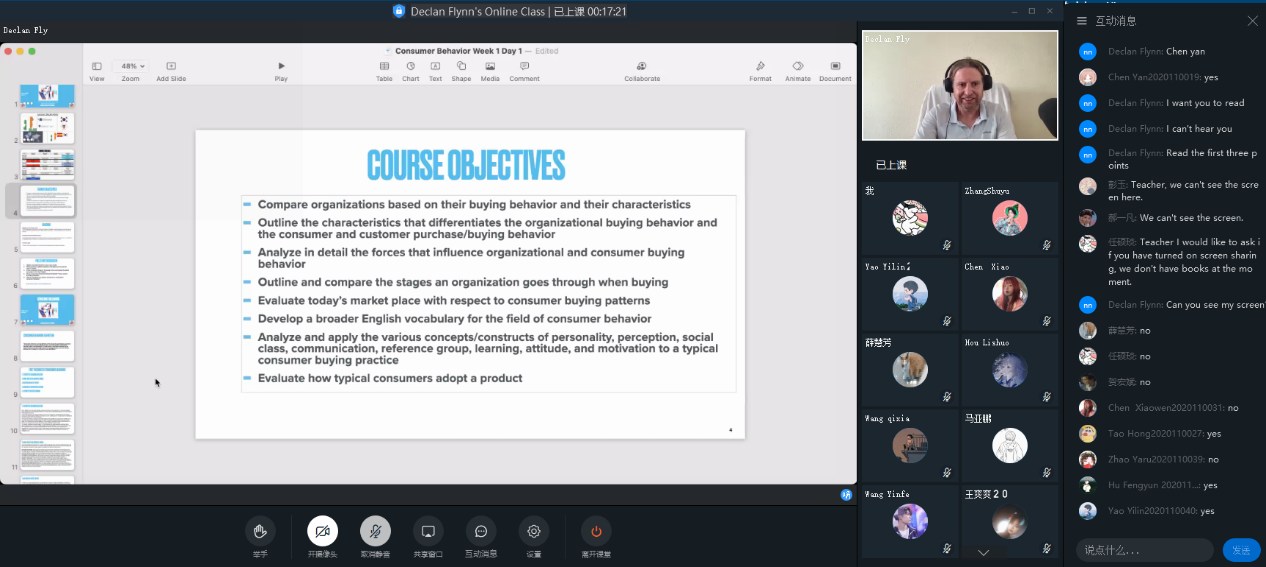Click the Collaborate icon in the toolbar
The width and height of the screenshot is (1266, 567).
pyautogui.click(x=642, y=66)
